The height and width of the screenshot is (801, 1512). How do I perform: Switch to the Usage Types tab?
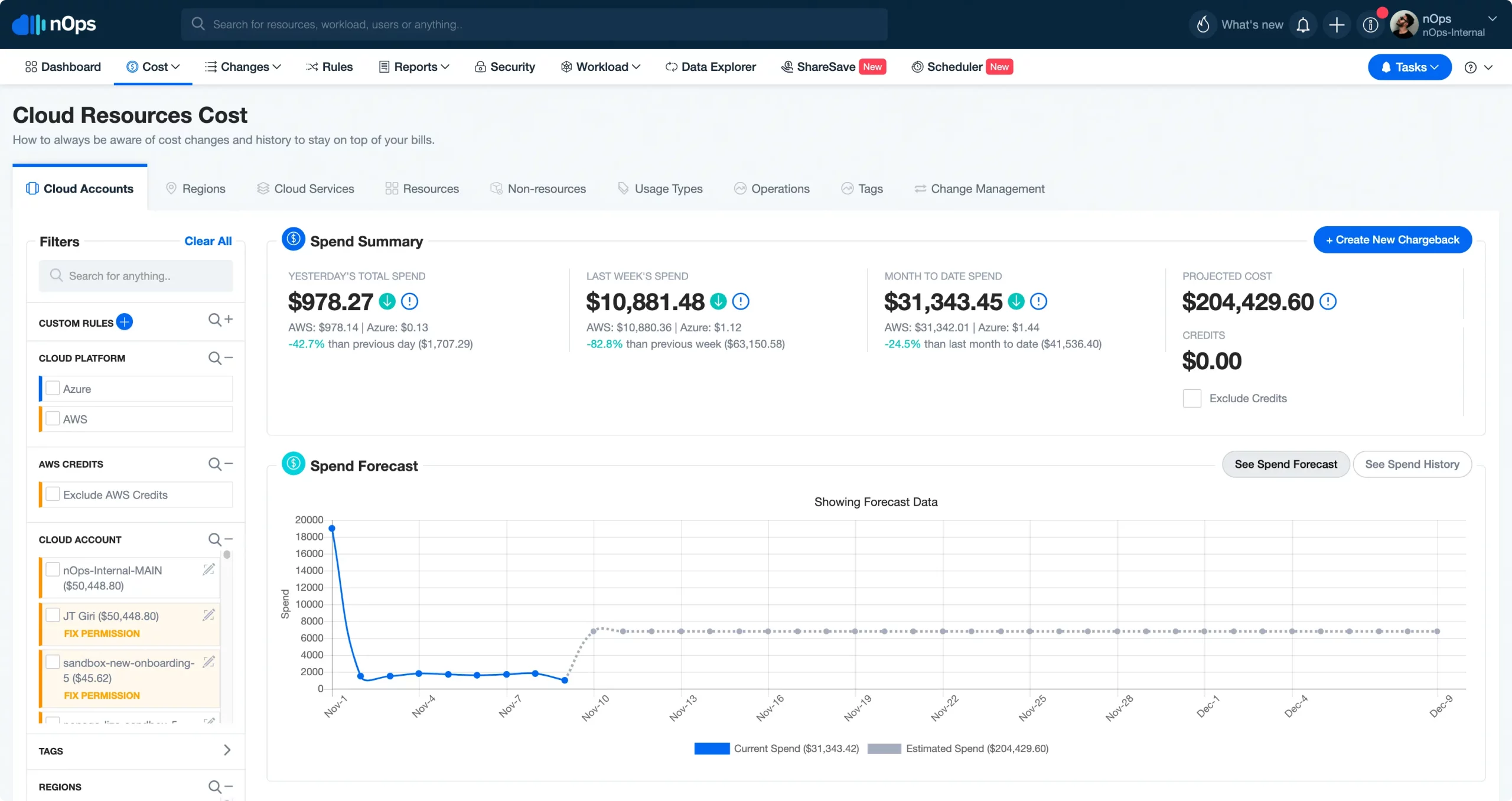click(660, 188)
